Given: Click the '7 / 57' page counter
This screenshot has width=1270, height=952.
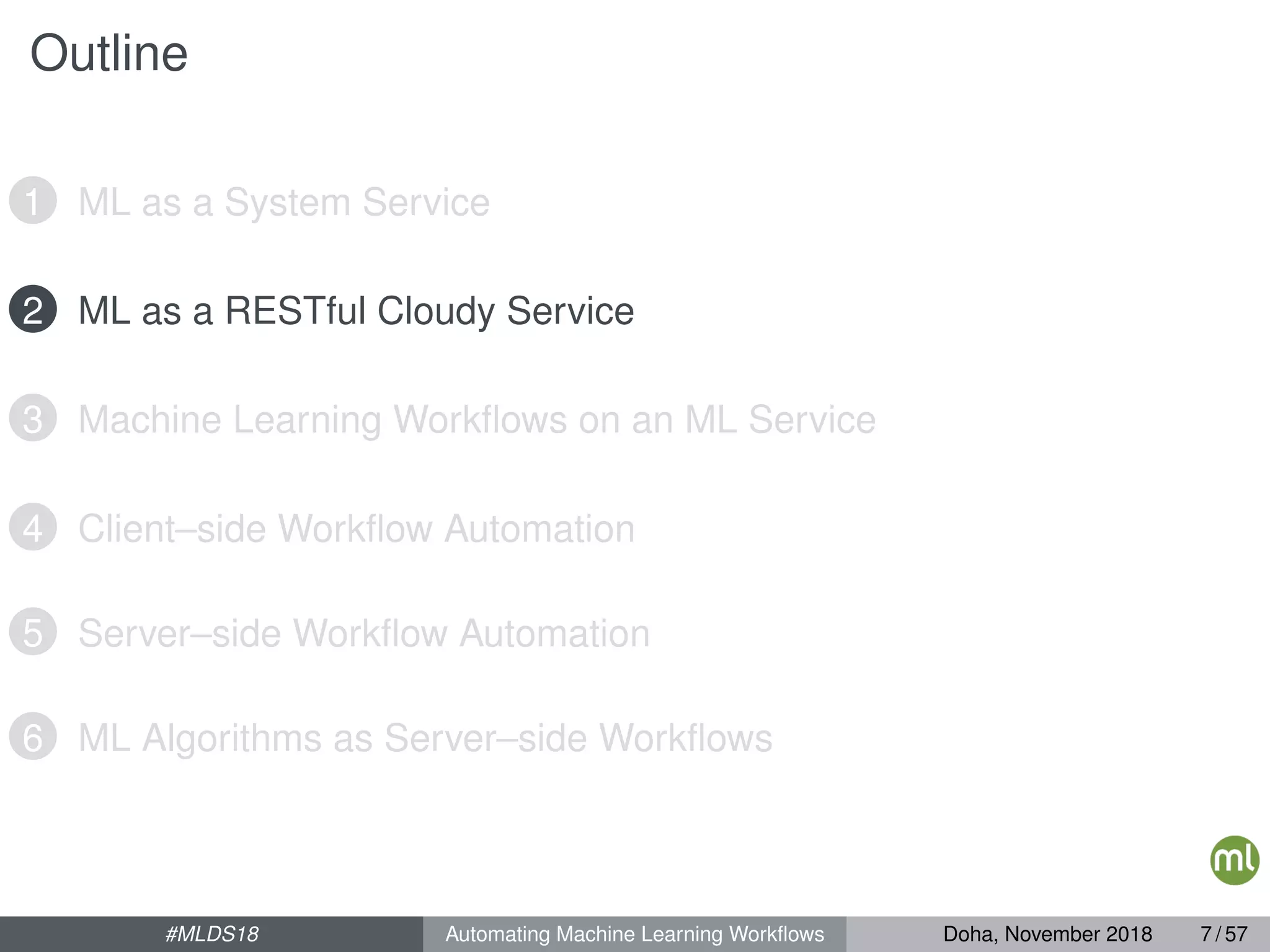Looking at the screenshot, I should [x=1223, y=934].
